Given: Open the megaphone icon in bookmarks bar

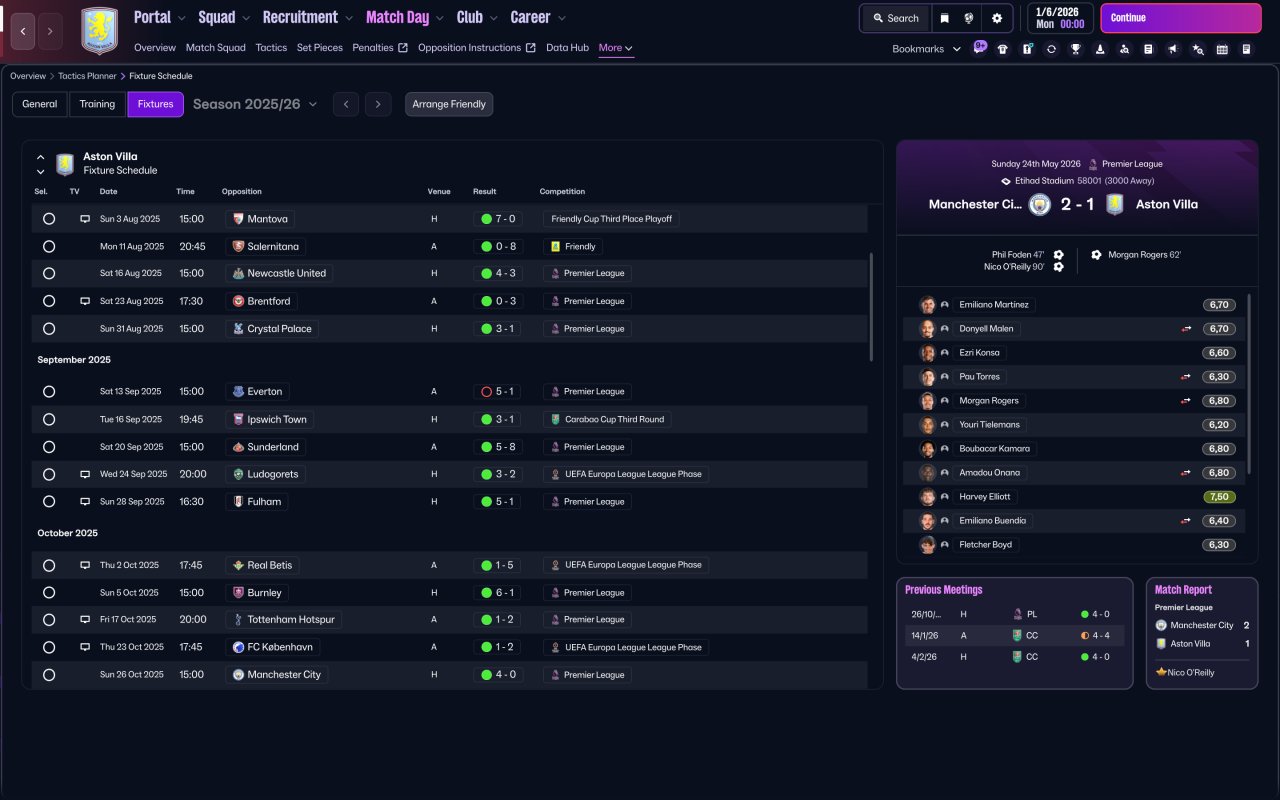Looking at the screenshot, I should point(1173,49).
